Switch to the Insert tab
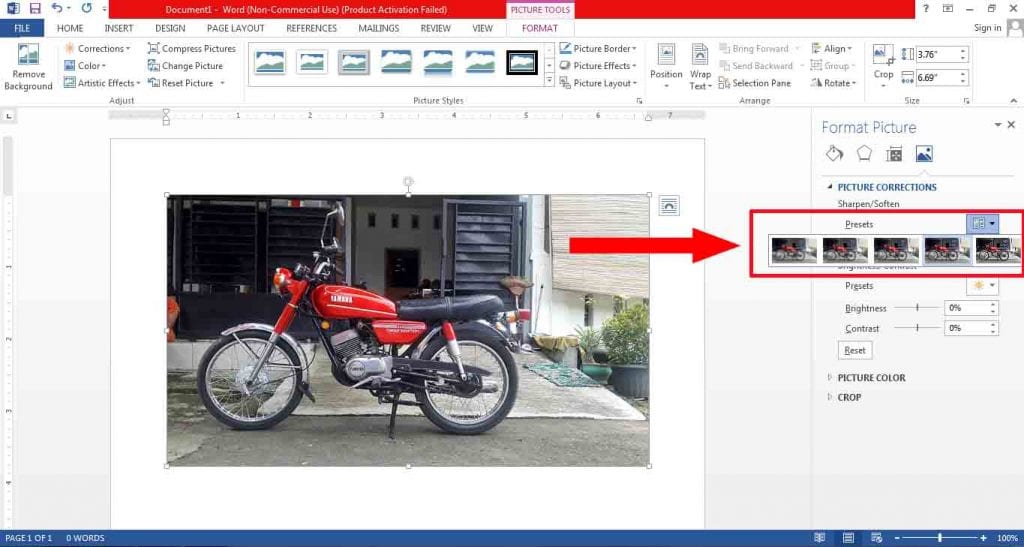This screenshot has height=547, width=1024. pyautogui.click(x=118, y=28)
